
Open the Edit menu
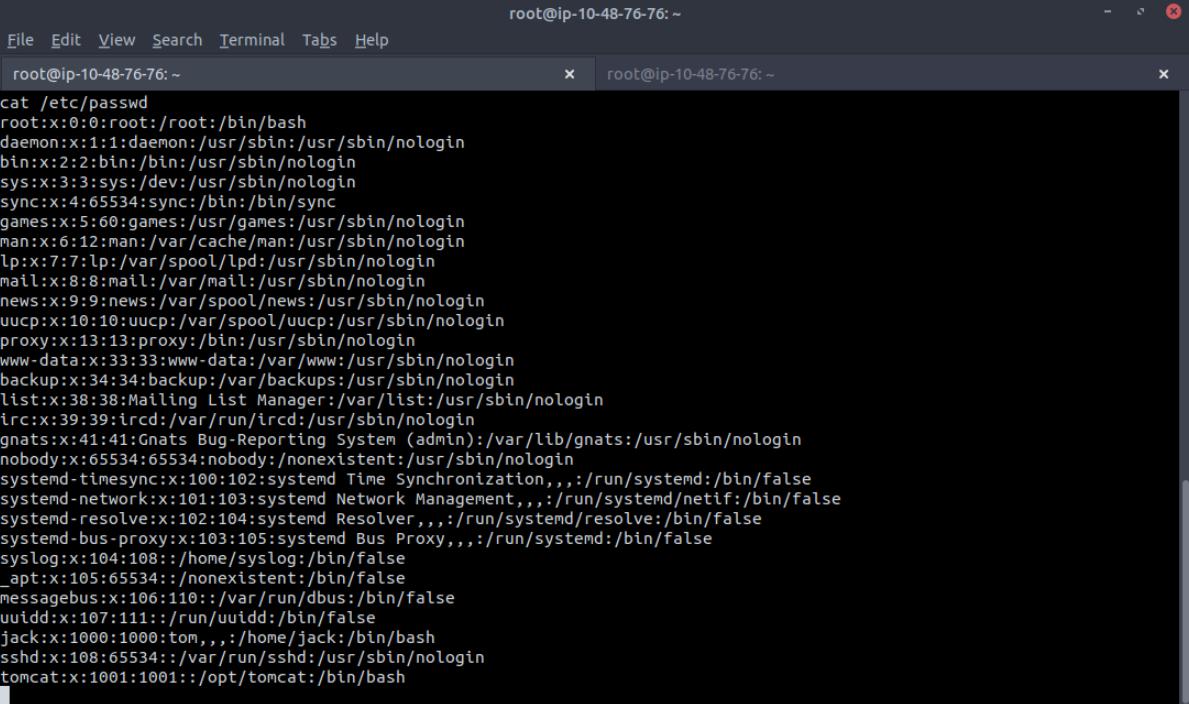[66, 40]
